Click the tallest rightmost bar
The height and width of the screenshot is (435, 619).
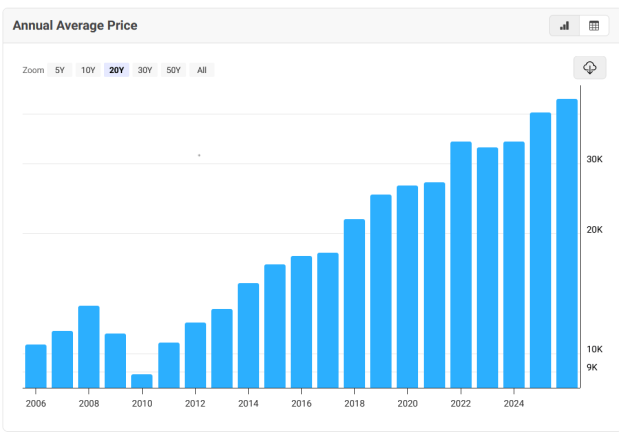[567, 243]
